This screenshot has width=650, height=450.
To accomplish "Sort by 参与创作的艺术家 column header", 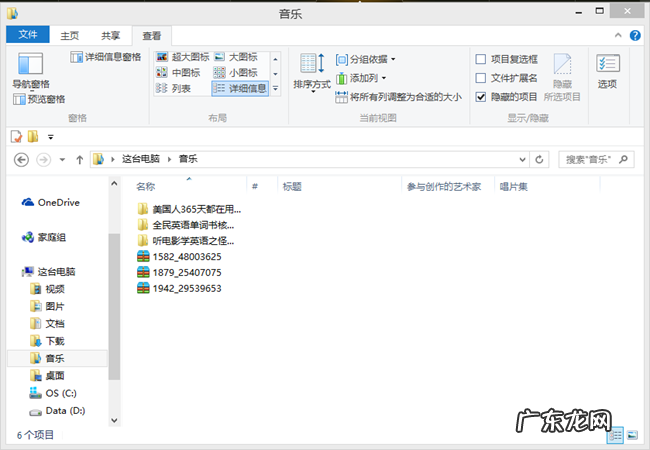I will pyautogui.click(x=448, y=186).
